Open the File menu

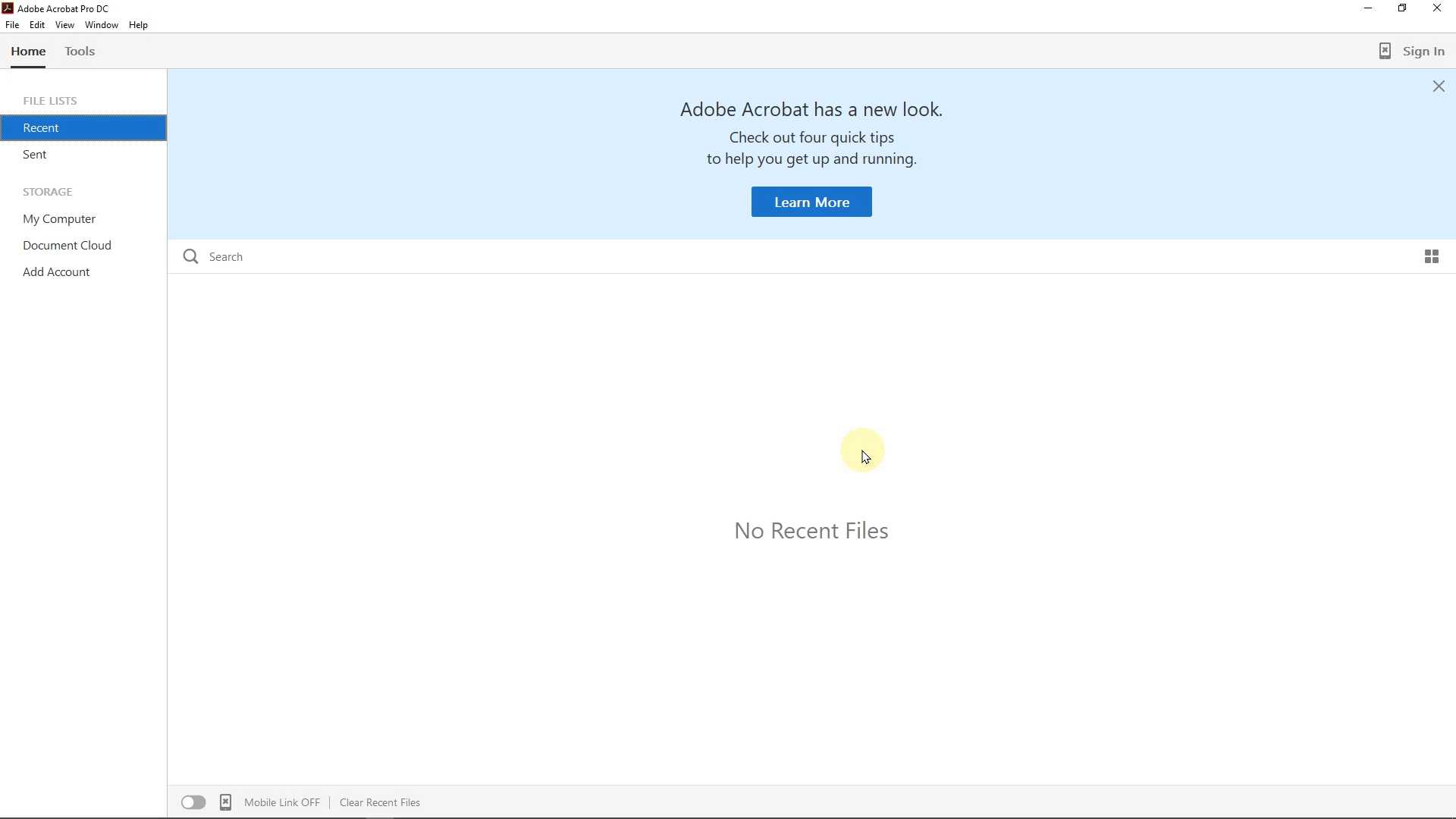(x=12, y=25)
